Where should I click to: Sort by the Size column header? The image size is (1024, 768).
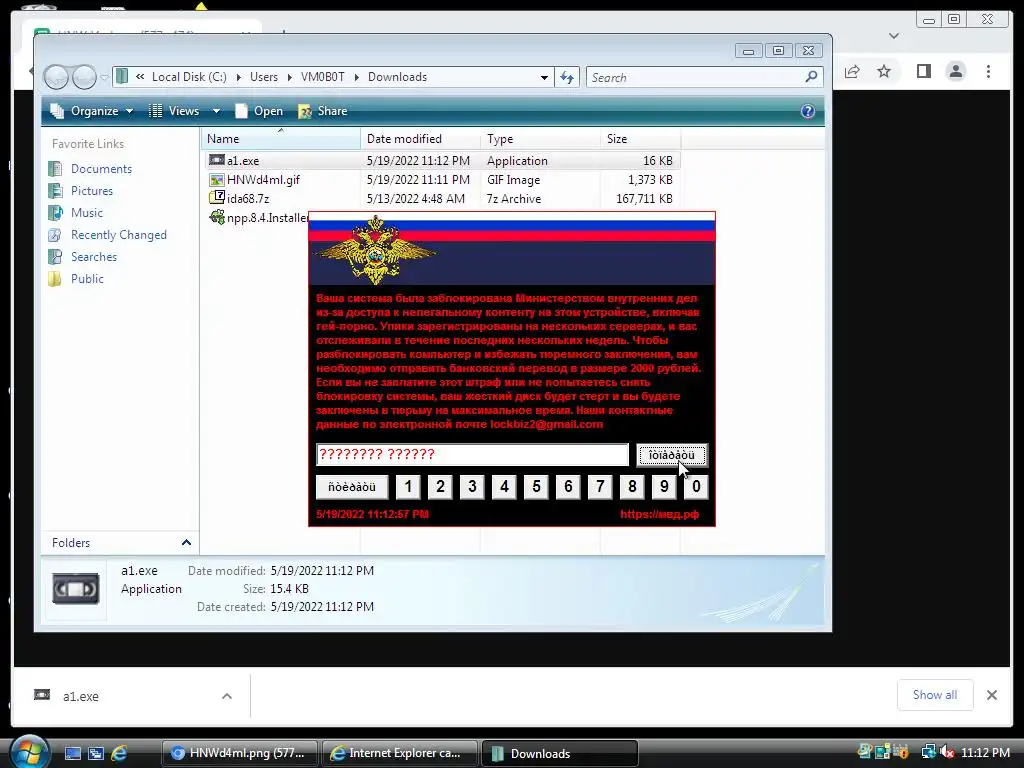pyautogui.click(x=640, y=139)
